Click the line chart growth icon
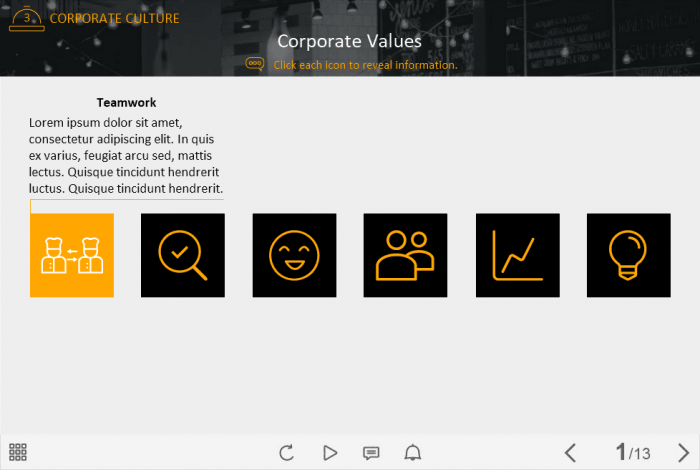This screenshot has height=470, width=700. pyautogui.click(x=517, y=255)
